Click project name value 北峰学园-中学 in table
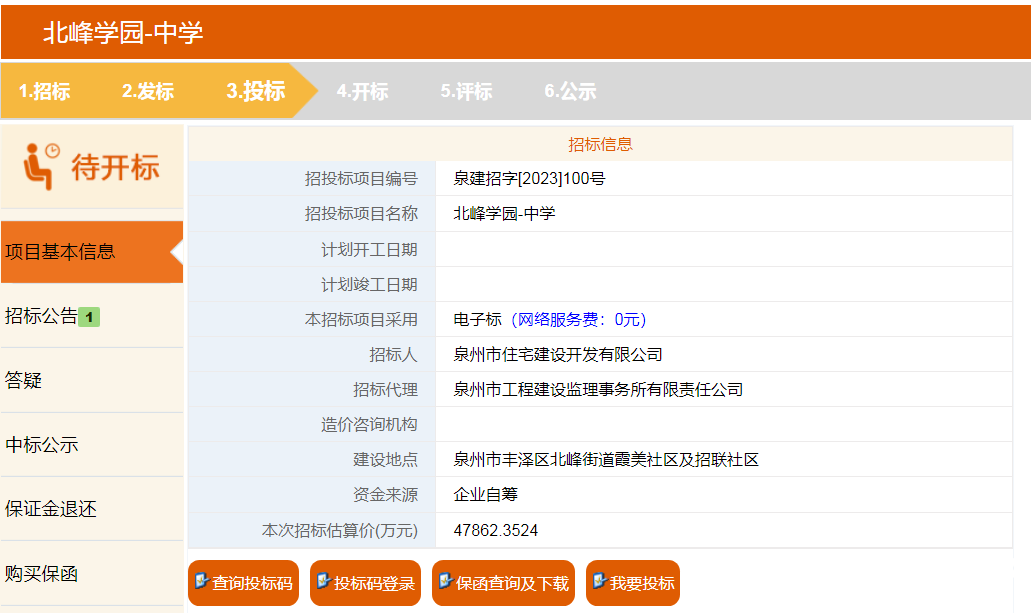This screenshot has height=613, width=1031. (x=504, y=214)
